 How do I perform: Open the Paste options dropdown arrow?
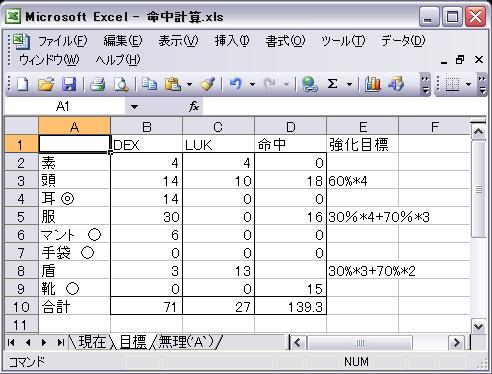coord(189,84)
